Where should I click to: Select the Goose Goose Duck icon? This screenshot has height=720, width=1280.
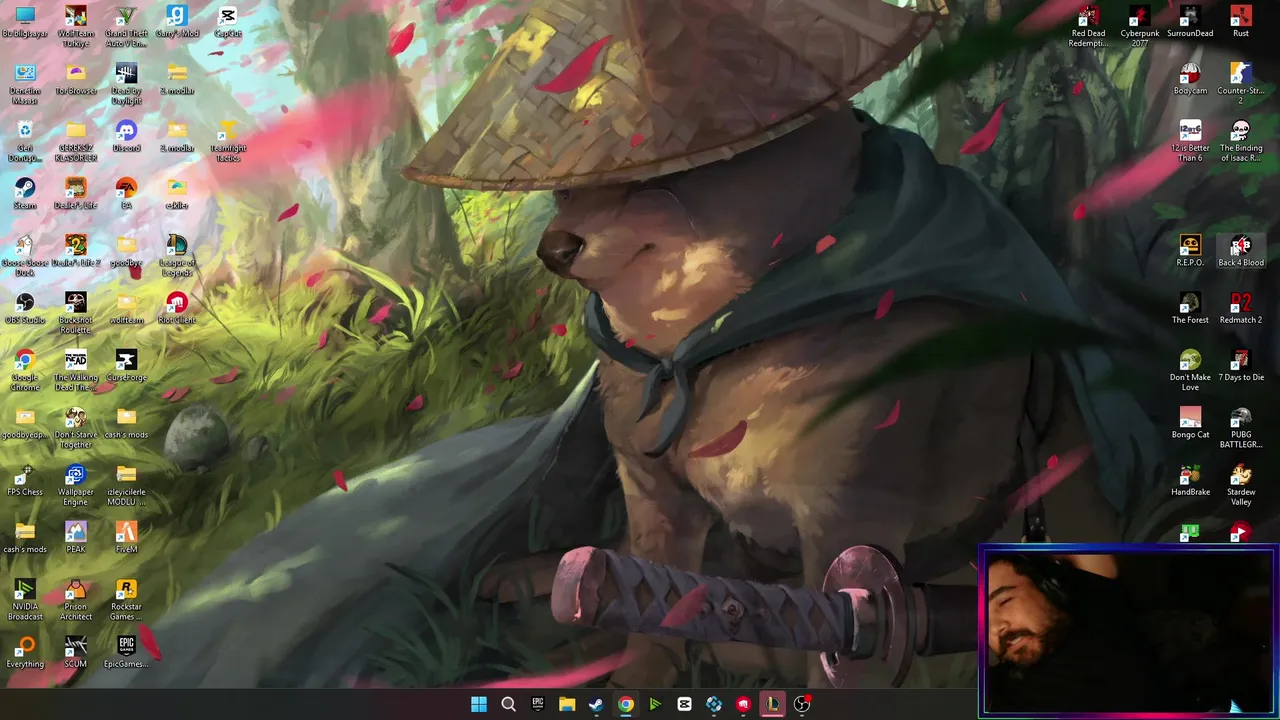25,256
